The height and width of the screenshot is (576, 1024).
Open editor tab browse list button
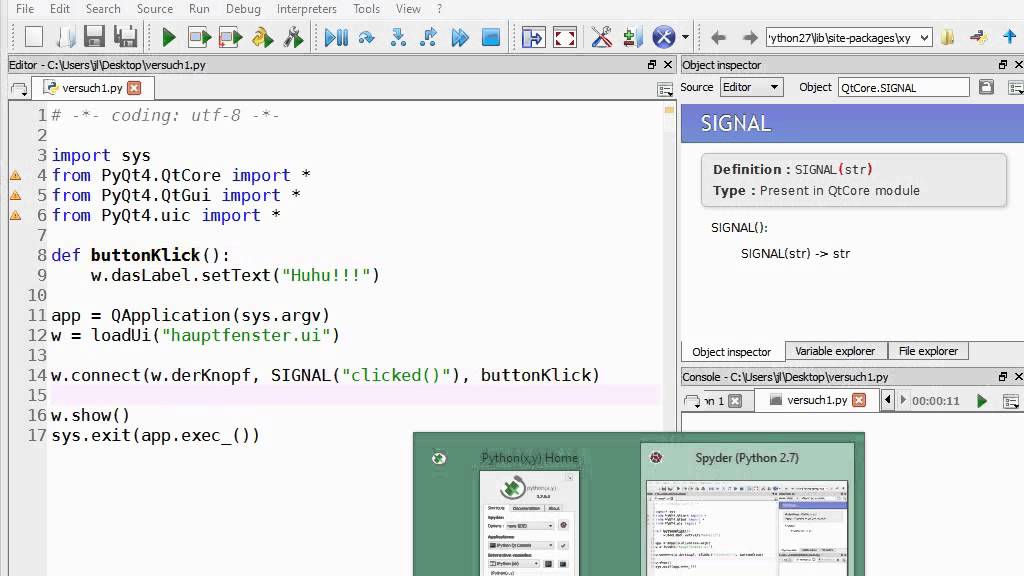coord(20,89)
